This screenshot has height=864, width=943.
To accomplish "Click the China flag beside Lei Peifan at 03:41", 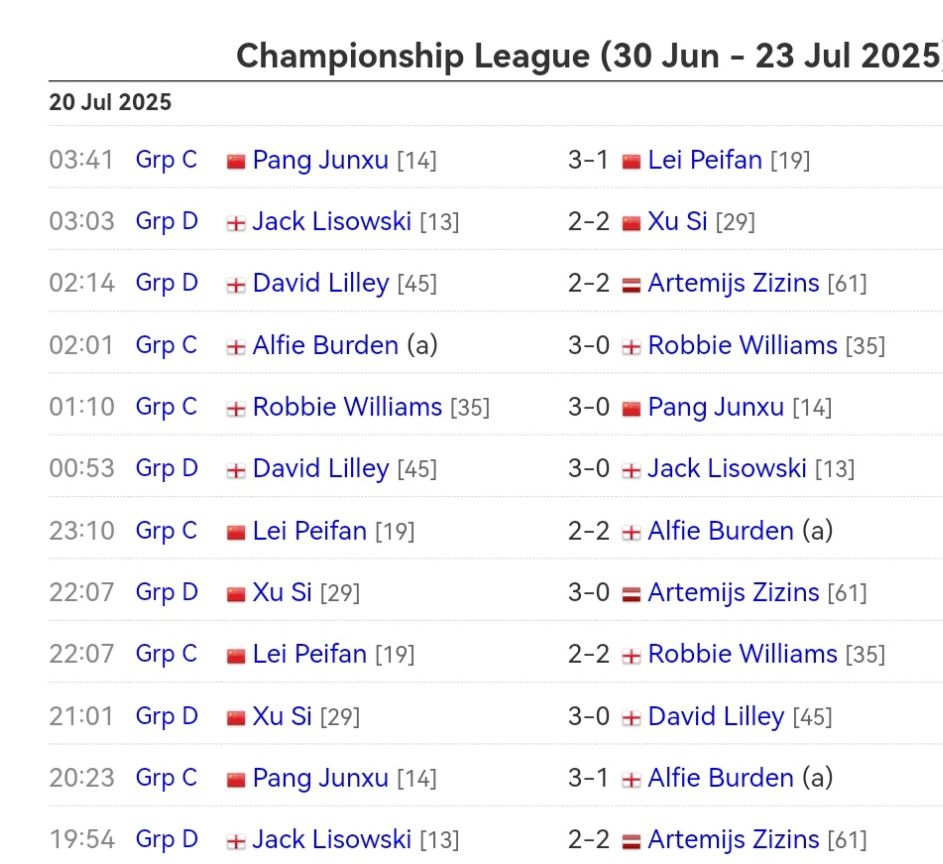I will coord(631,161).
